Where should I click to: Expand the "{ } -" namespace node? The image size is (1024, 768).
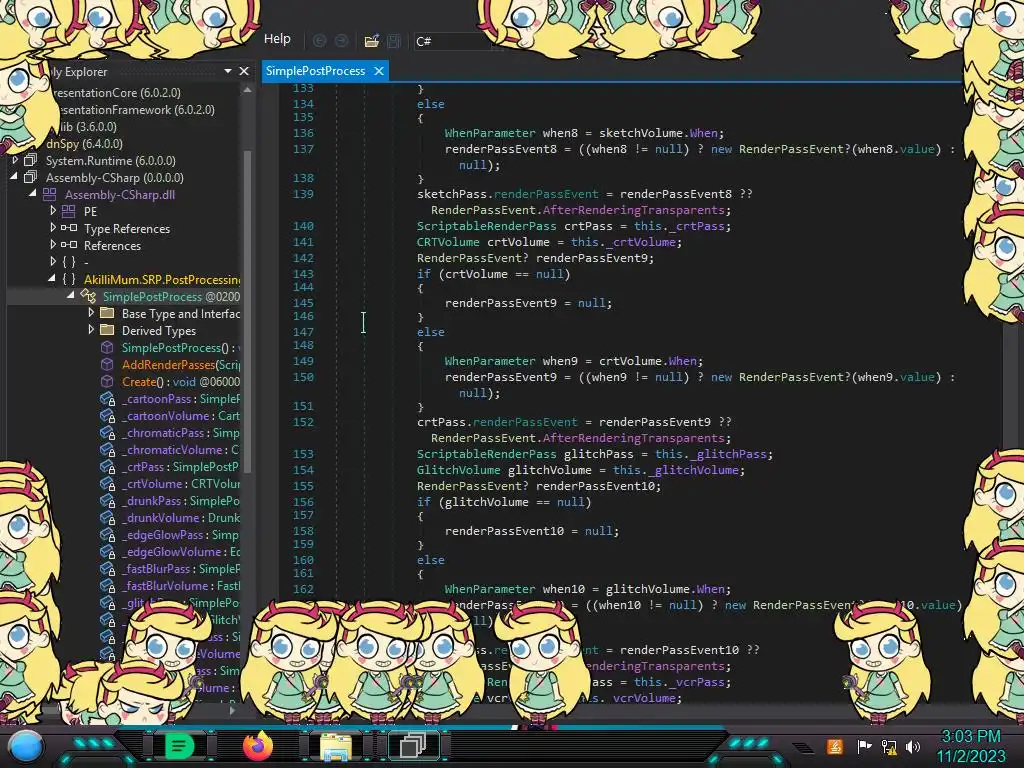[53, 261]
